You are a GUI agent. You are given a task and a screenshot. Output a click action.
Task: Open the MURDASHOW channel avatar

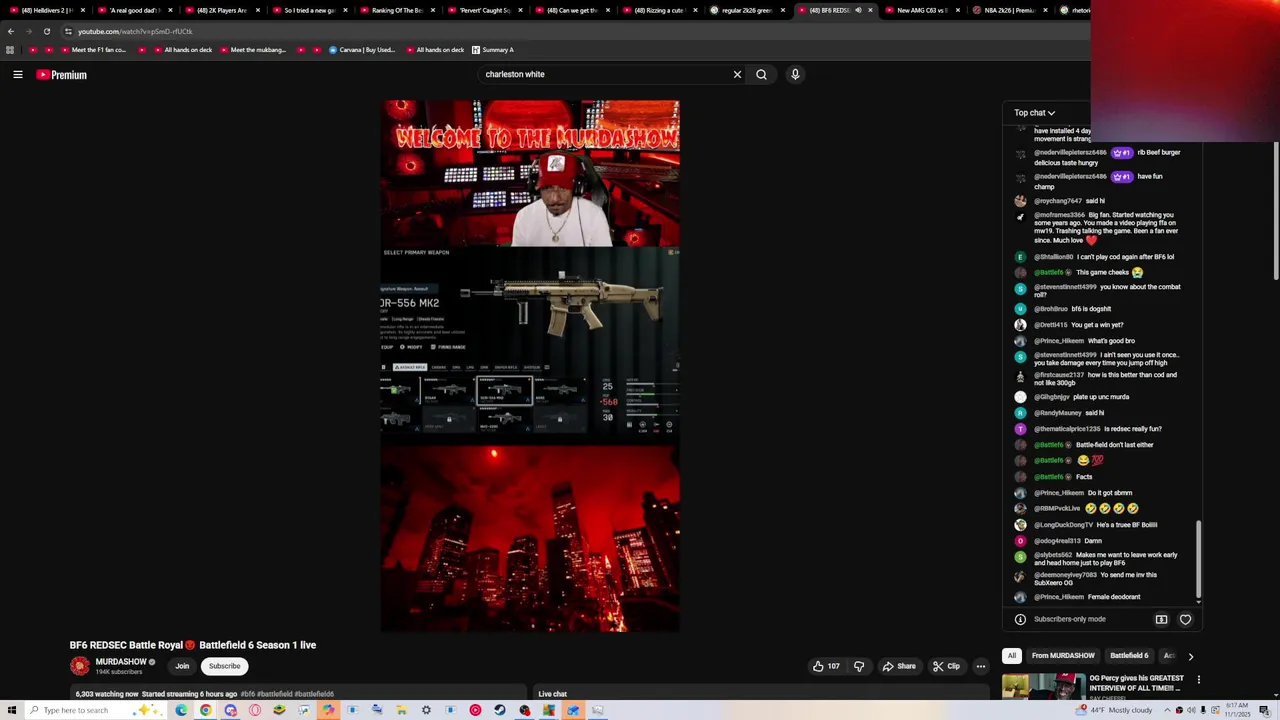pos(79,666)
